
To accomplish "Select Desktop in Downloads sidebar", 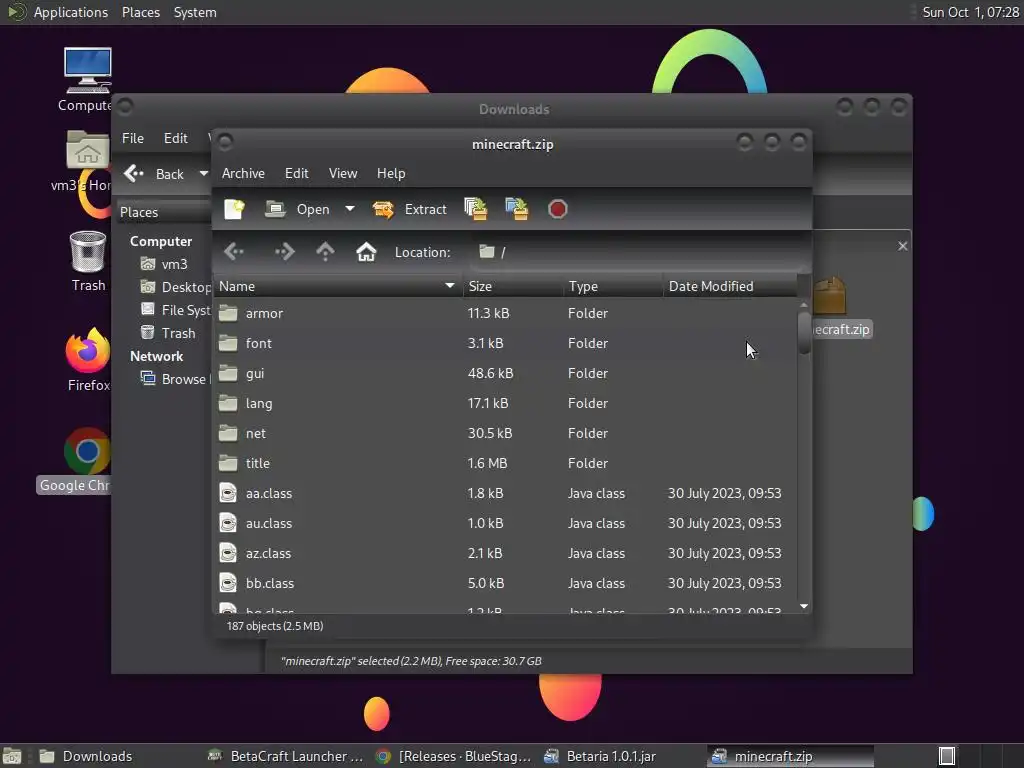I will pyautogui.click(x=176, y=287).
